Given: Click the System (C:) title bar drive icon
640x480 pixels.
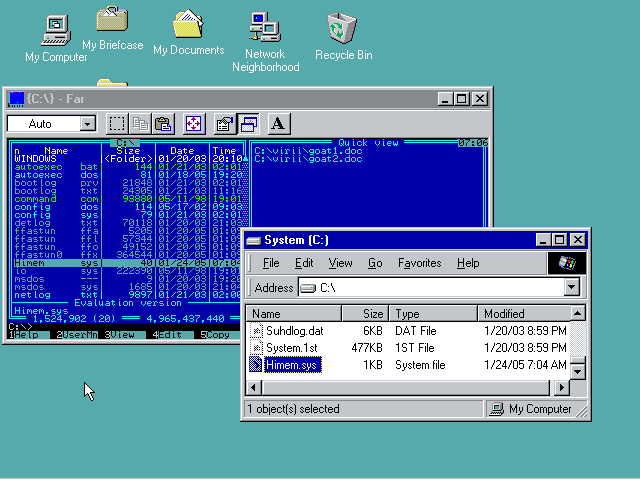Looking at the screenshot, I should [253, 240].
